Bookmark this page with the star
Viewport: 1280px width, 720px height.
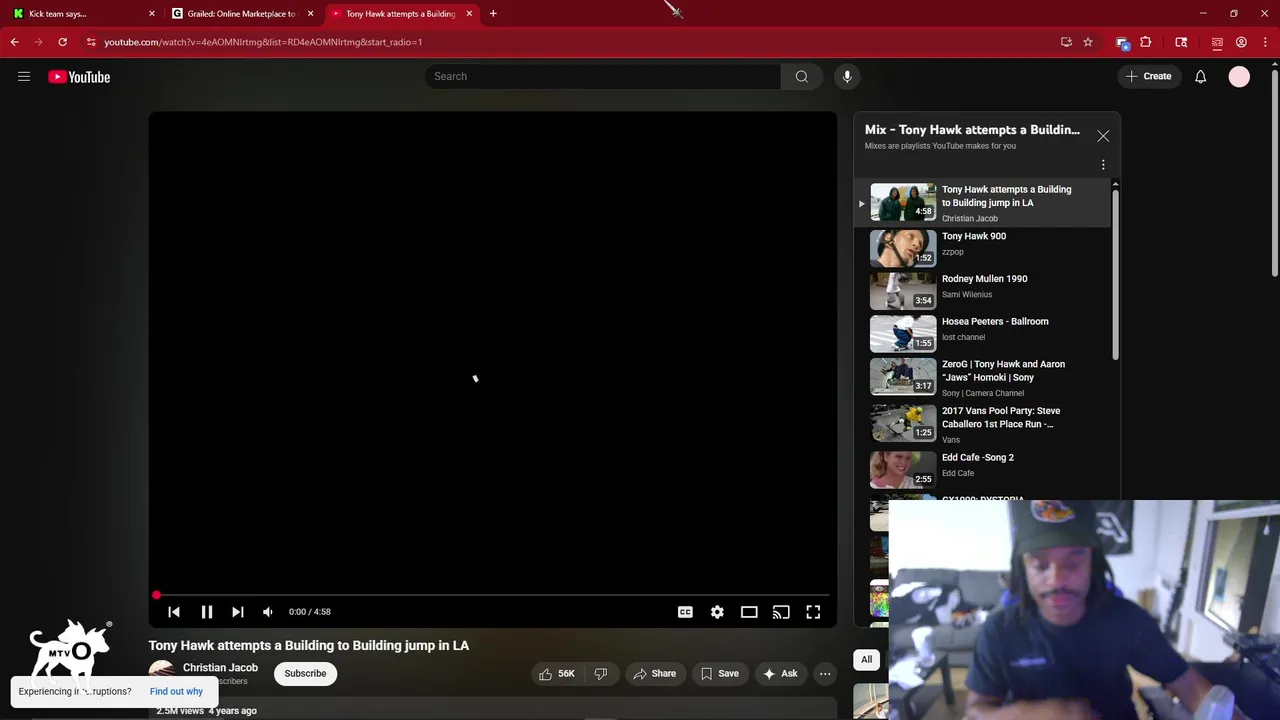(x=1088, y=42)
